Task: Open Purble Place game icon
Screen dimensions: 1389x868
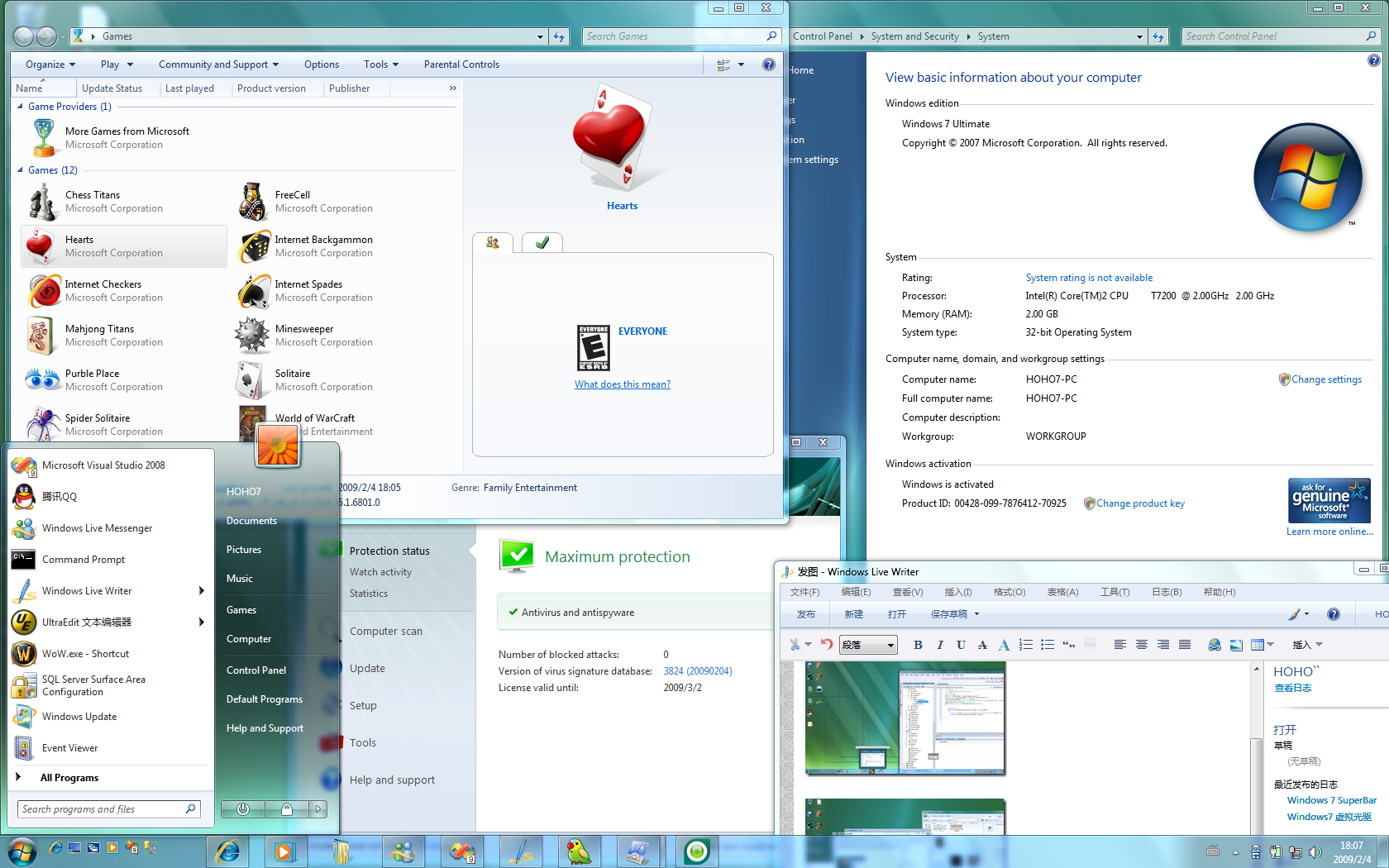Action: pyautogui.click(x=41, y=380)
